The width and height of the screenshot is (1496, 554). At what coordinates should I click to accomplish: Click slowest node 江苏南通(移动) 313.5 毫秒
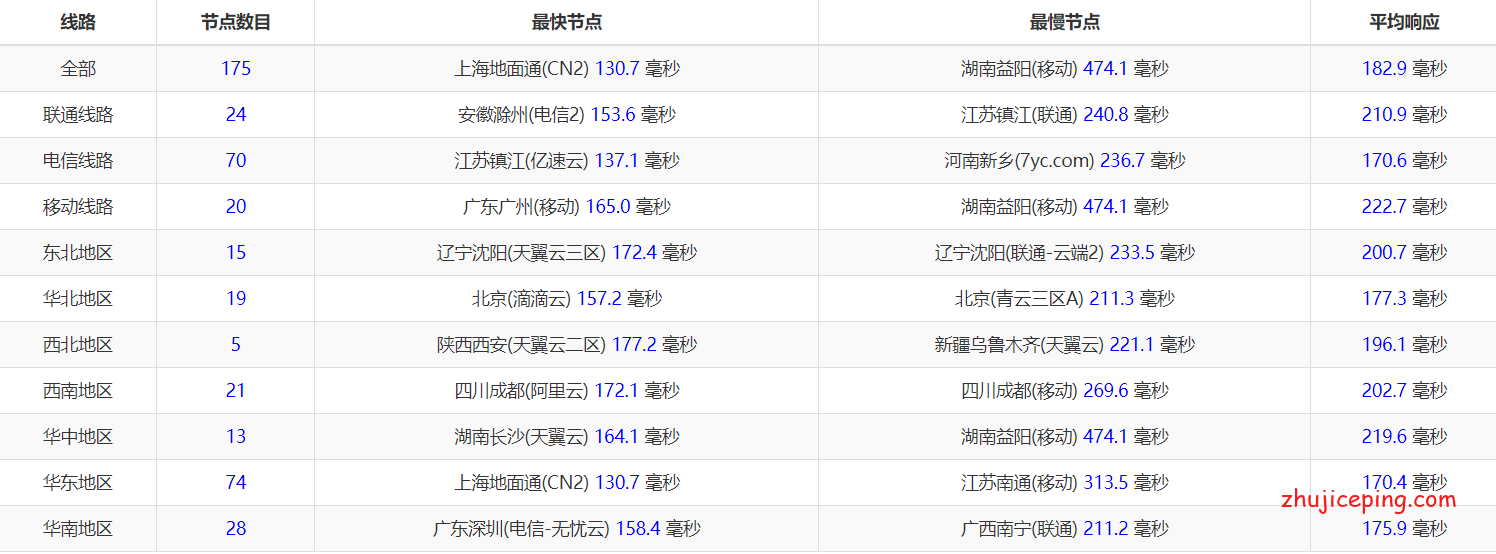point(1065,483)
